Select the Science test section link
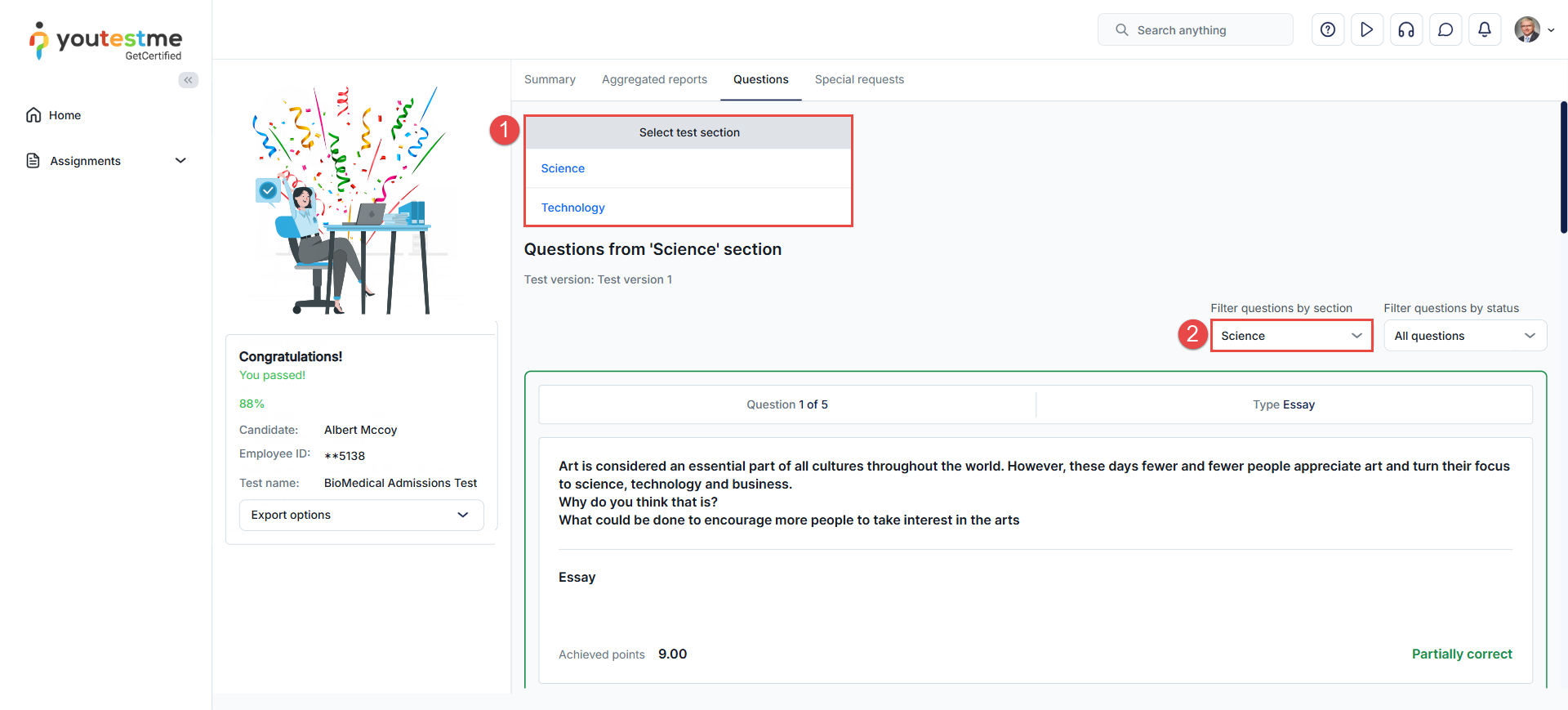 563,168
